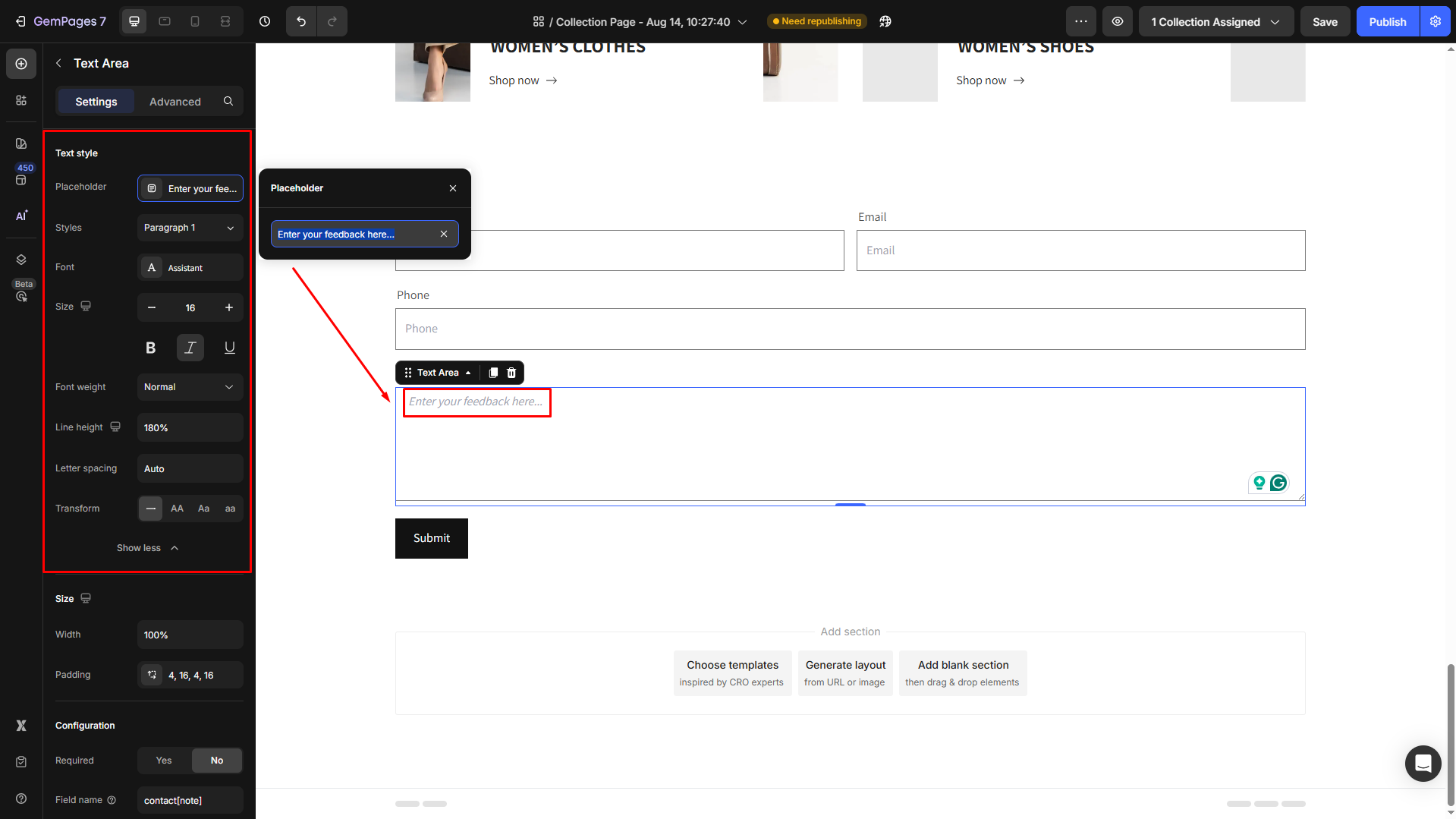Open the Styles Paragraph 1 dropdown
The width and height of the screenshot is (1456, 819).
point(190,228)
